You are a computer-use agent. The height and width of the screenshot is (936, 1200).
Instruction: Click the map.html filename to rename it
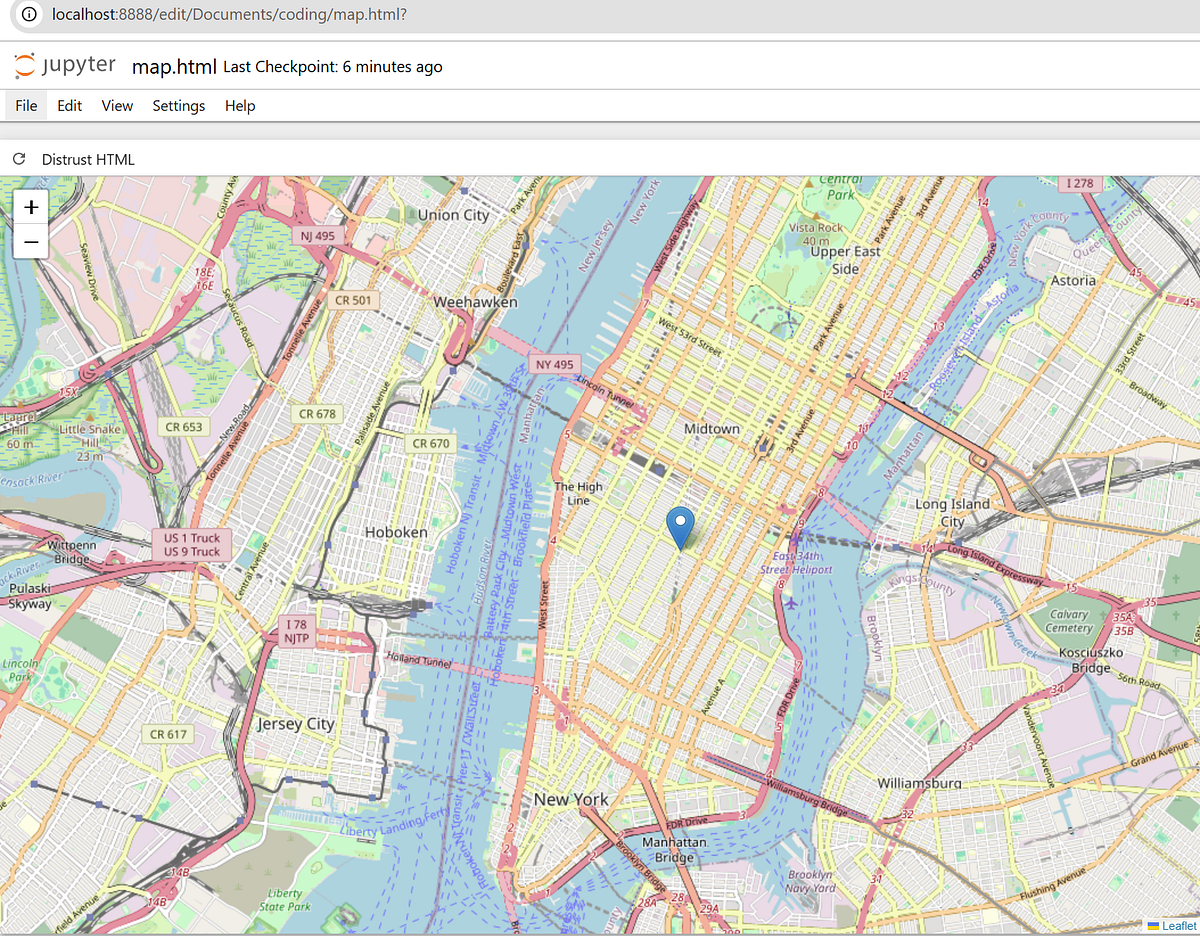pos(174,66)
